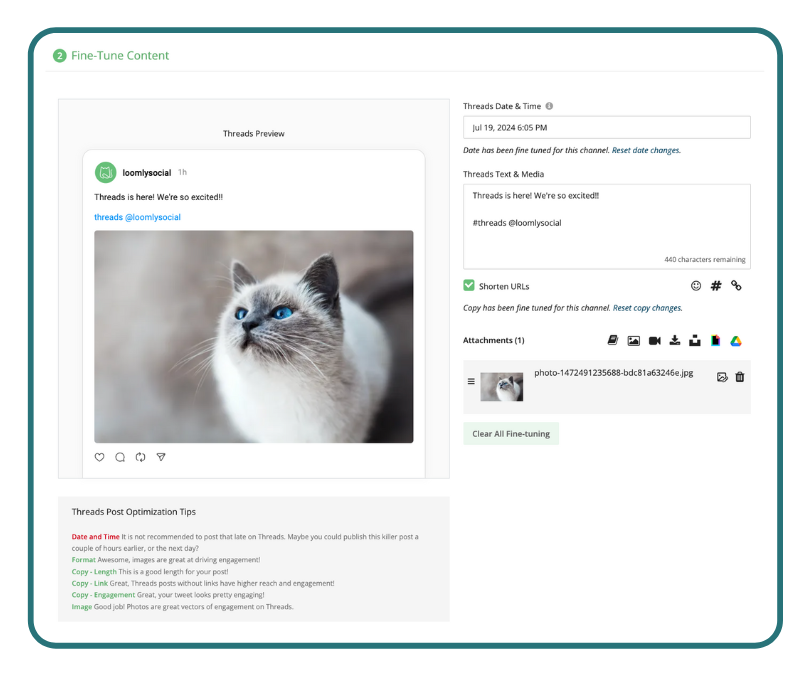This screenshot has height=675, width=810.
Task: Click the insert link chain icon
Action: point(736,286)
